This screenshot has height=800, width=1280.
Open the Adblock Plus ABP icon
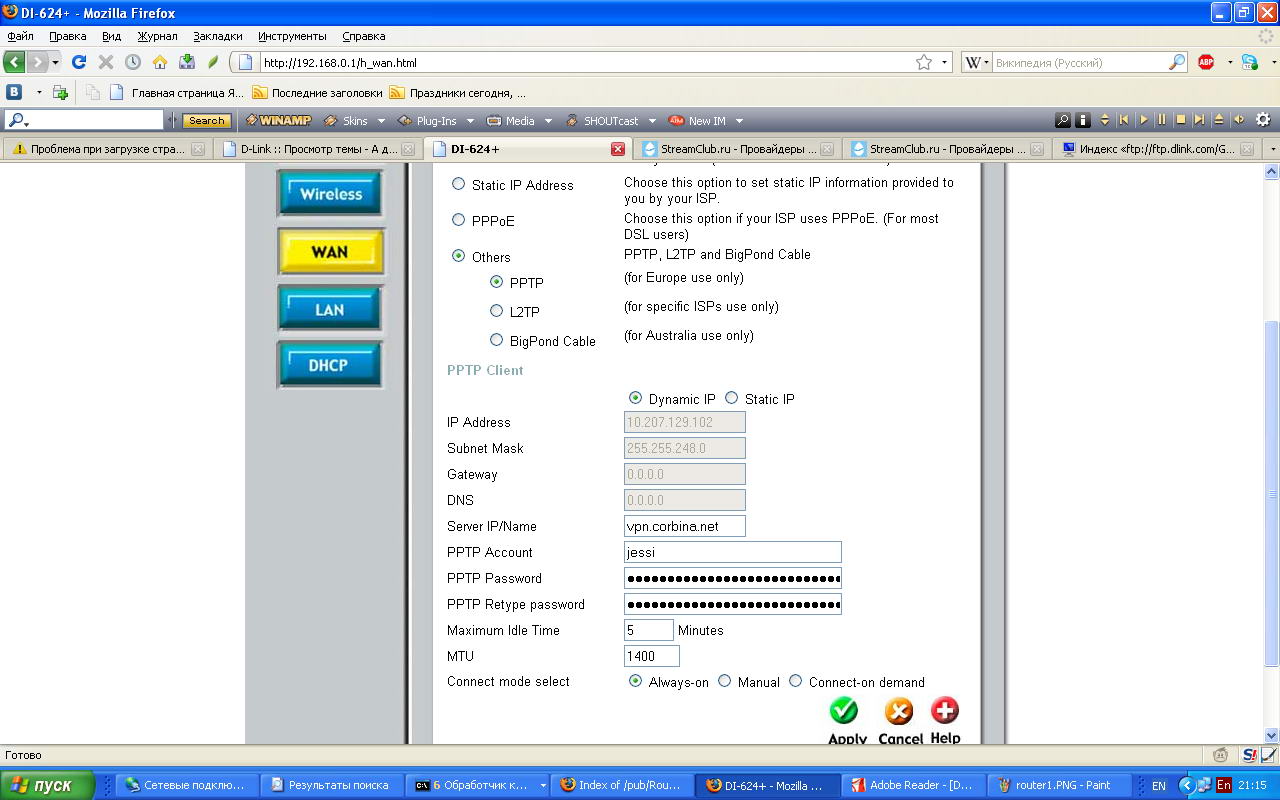pos(1206,62)
